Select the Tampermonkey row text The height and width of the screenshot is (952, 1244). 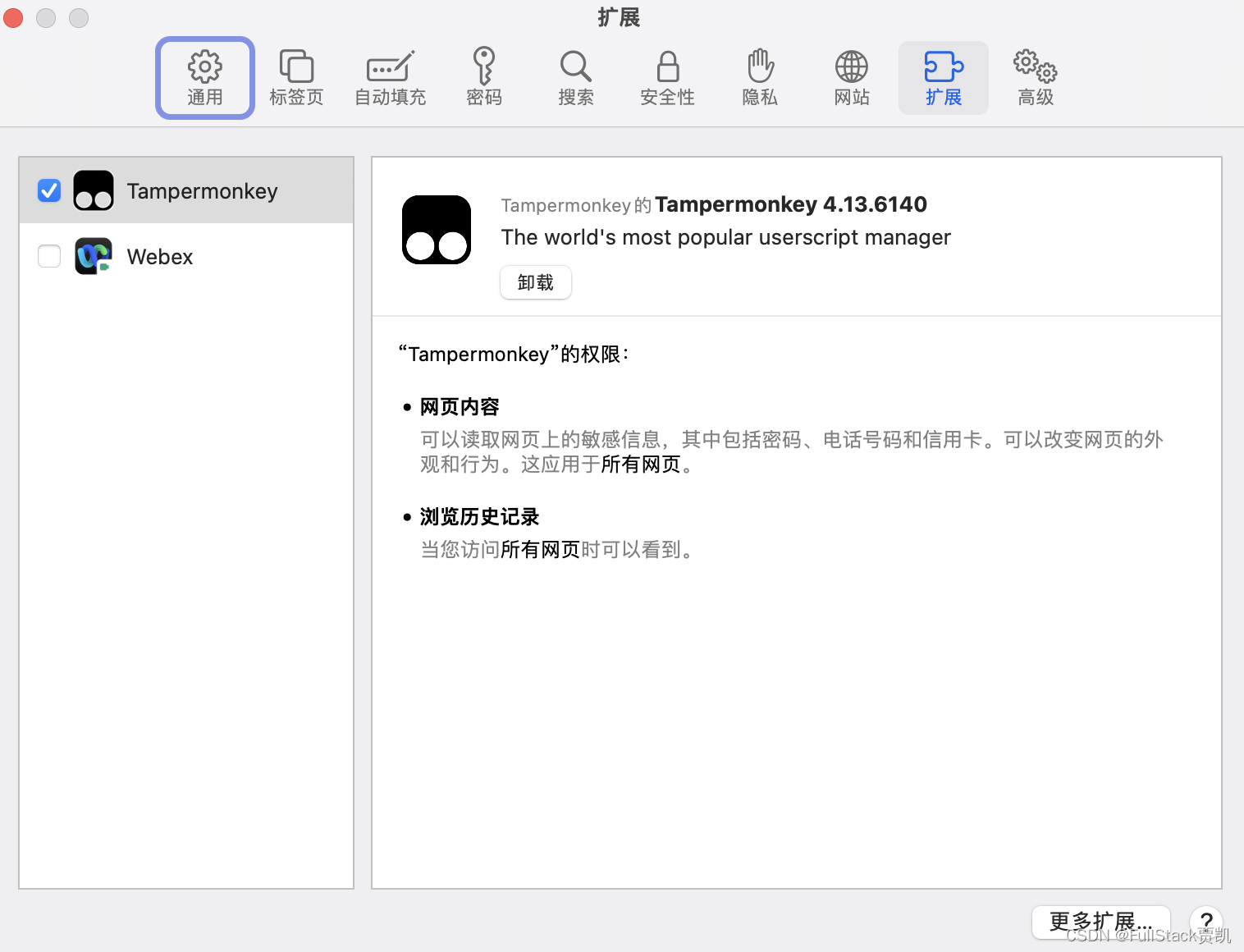[x=202, y=191]
